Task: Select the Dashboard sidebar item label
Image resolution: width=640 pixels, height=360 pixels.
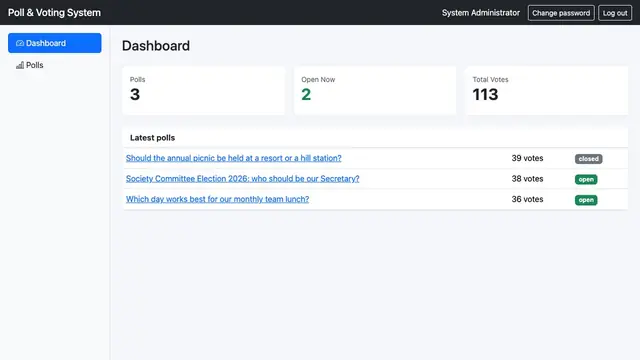Action: coord(46,43)
